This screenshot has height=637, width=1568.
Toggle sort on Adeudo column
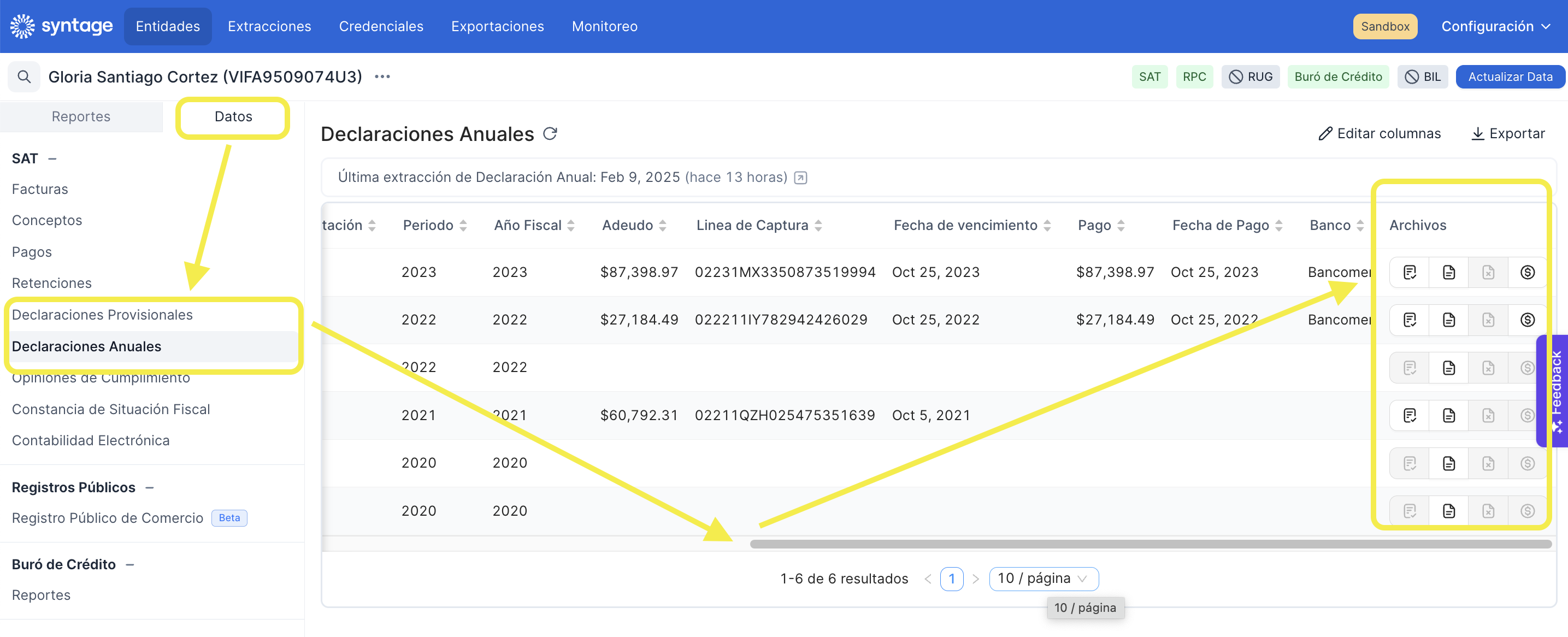pos(662,226)
